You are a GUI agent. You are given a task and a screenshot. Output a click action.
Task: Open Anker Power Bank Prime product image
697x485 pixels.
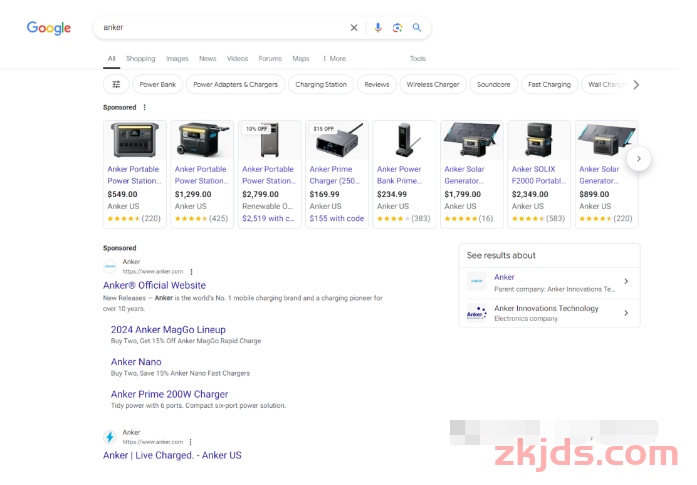point(405,140)
